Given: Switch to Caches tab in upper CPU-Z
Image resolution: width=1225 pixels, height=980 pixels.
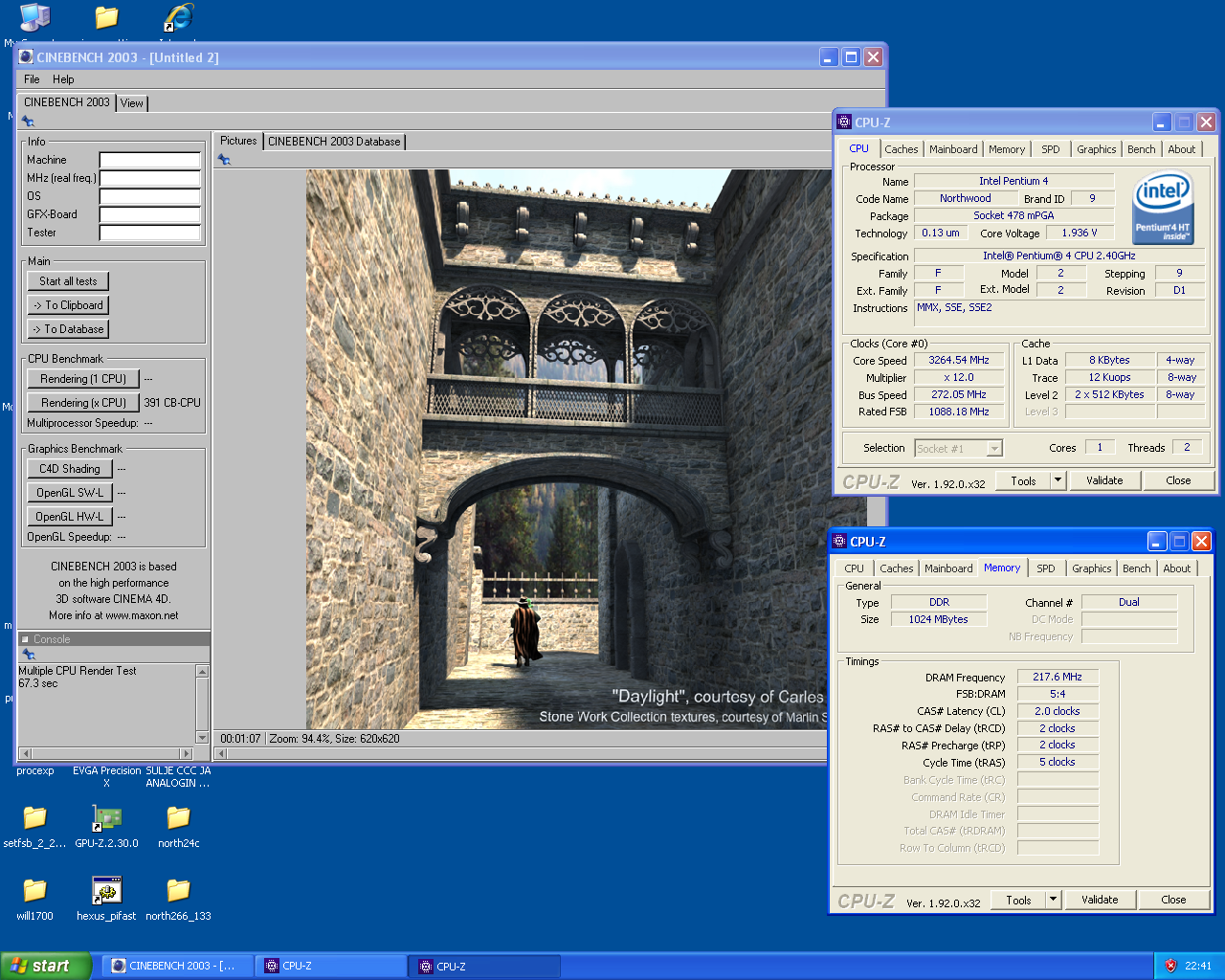Looking at the screenshot, I should pyautogui.click(x=902, y=149).
